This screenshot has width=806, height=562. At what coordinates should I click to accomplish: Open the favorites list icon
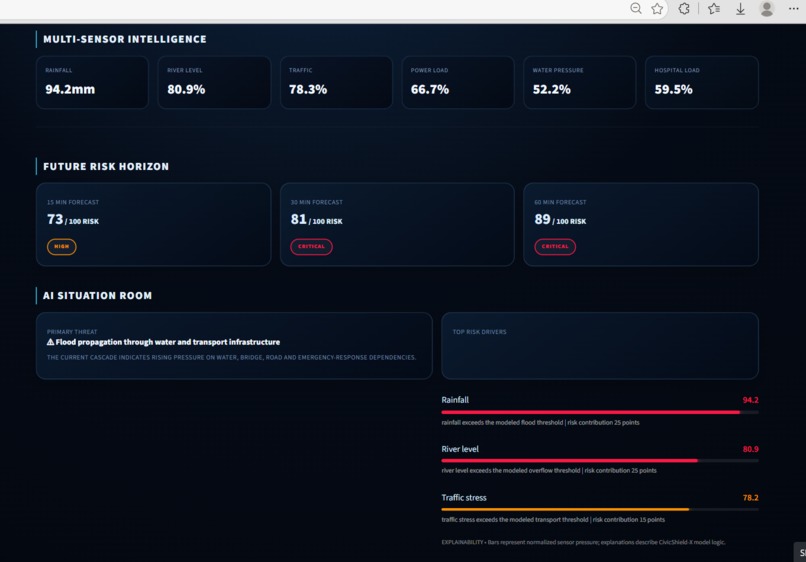point(714,9)
